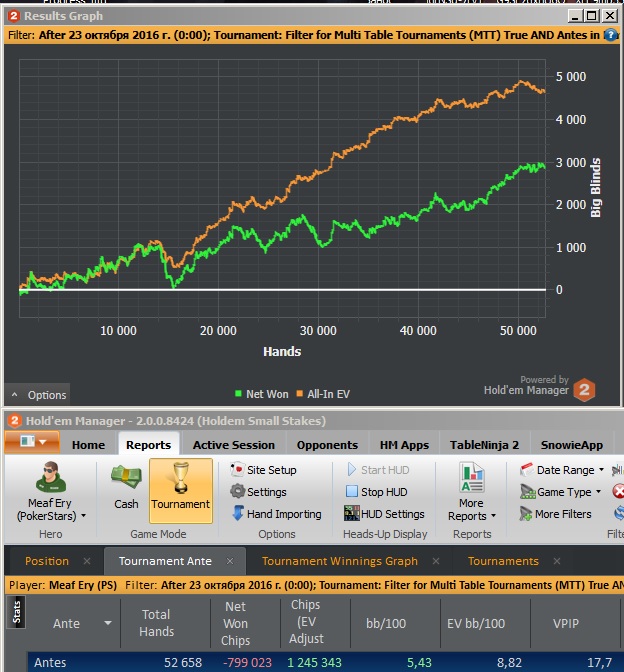The width and height of the screenshot is (624, 672).
Task: Close Tournament Winnings Graph tab
Action: pyautogui.click(x=435, y=561)
